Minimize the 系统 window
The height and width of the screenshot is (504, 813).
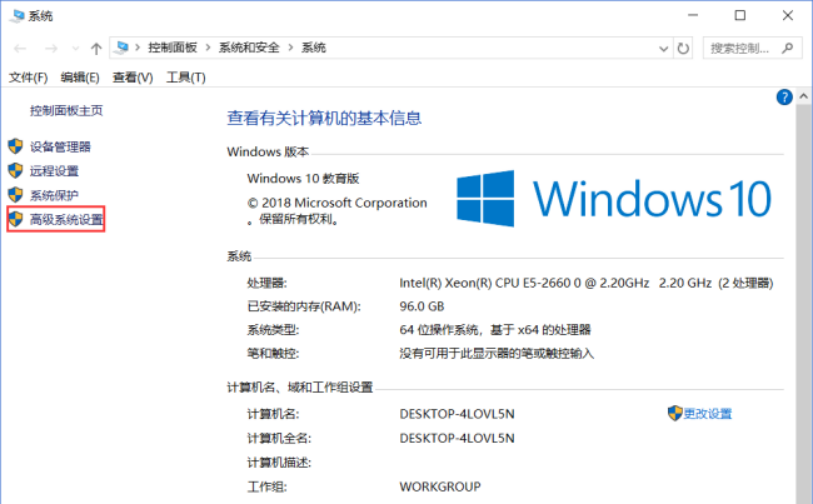[x=693, y=16]
